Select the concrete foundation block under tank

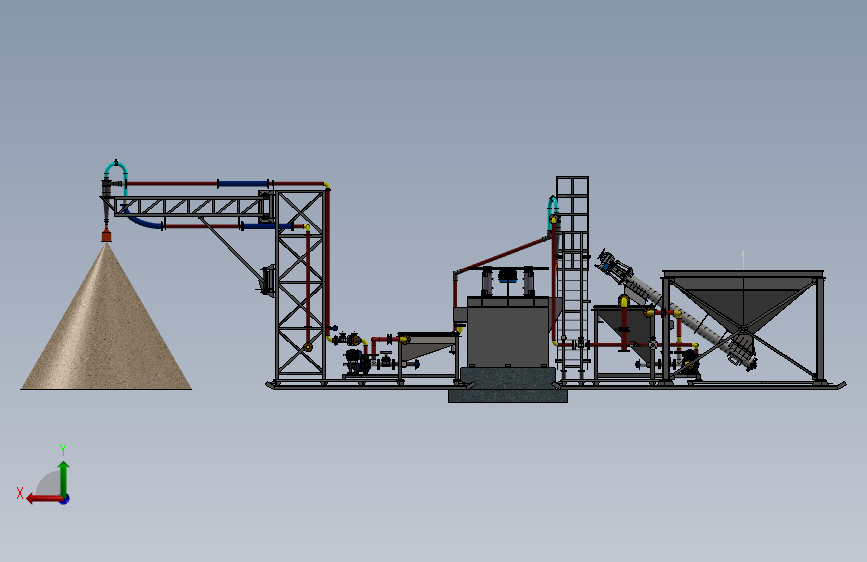[508, 385]
